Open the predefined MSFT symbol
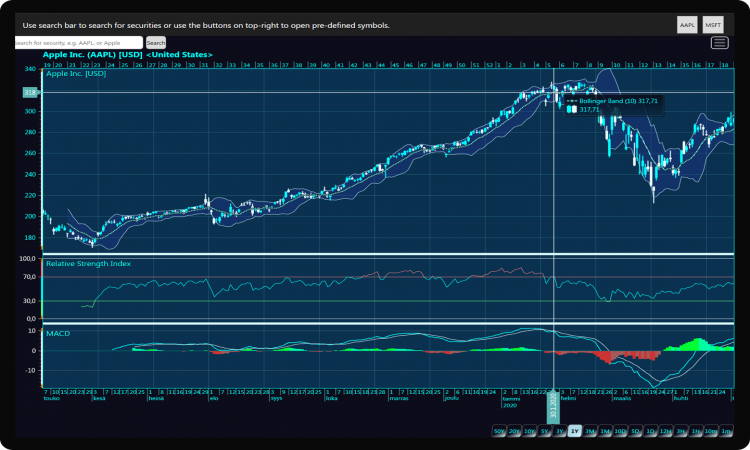This screenshot has height=450, width=750. 713,25
